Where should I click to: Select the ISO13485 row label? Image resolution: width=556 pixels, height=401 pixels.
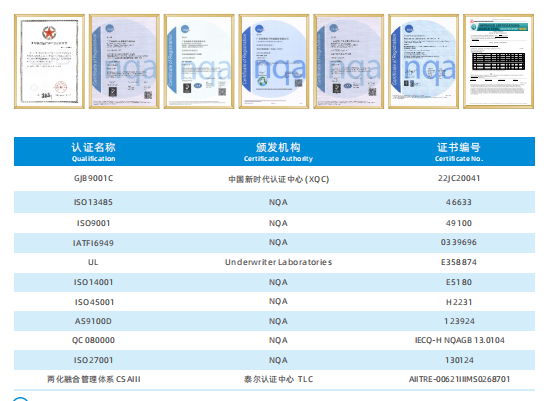(93, 202)
